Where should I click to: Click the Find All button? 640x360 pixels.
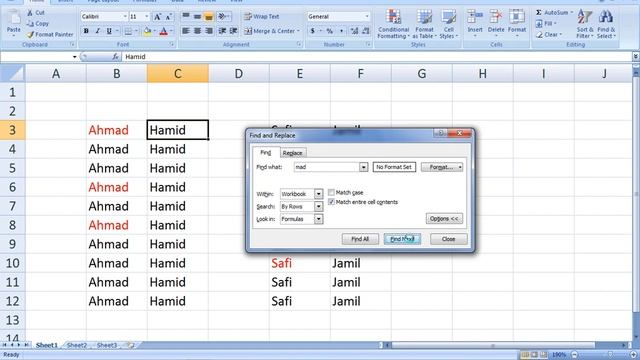click(360, 239)
